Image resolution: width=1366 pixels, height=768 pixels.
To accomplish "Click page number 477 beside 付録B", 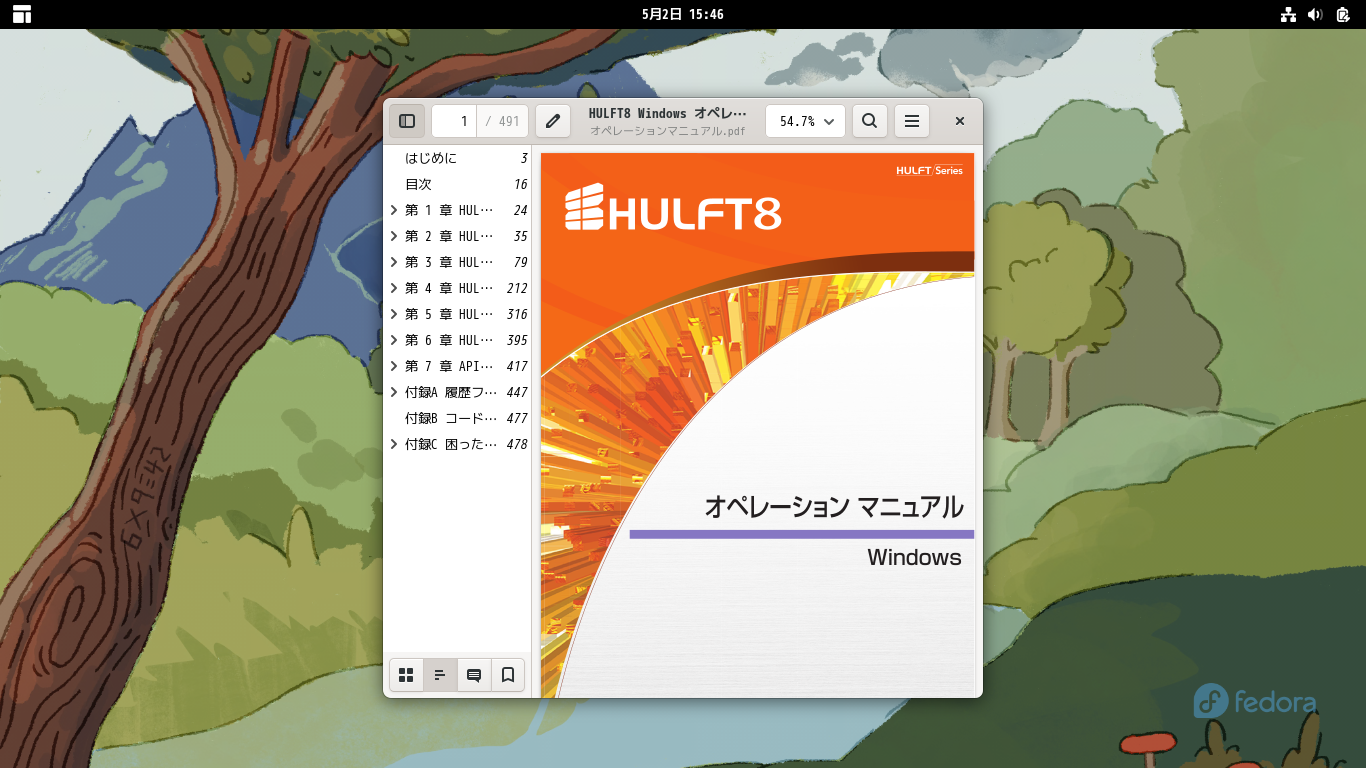I will (x=517, y=418).
